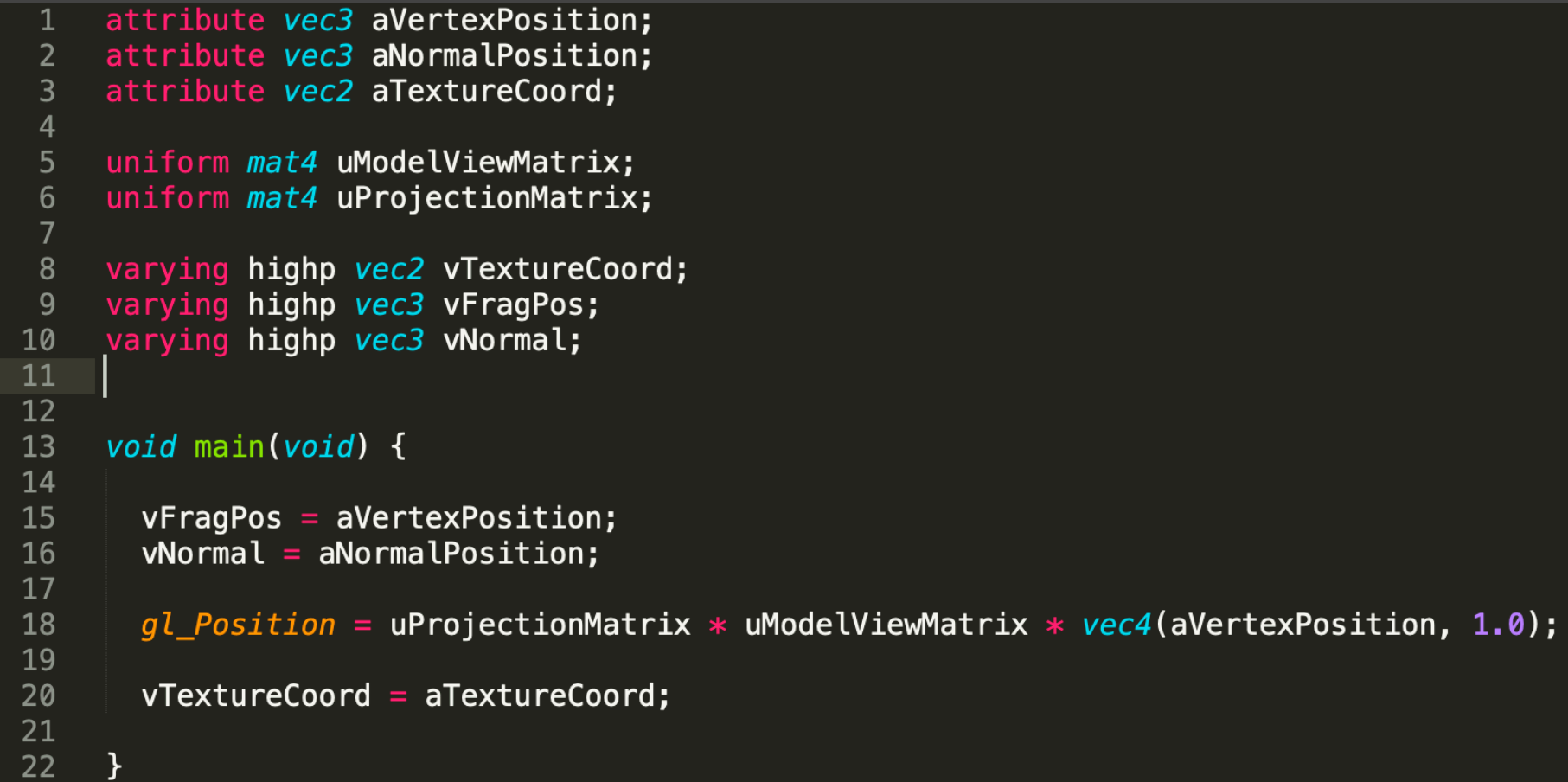
Task: Click the vec4 constructor on line 18
Action: click(1117, 625)
